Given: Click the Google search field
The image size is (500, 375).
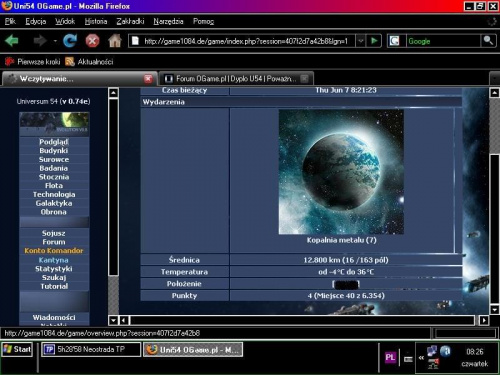Looking at the screenshot, I should pos(443,41).
